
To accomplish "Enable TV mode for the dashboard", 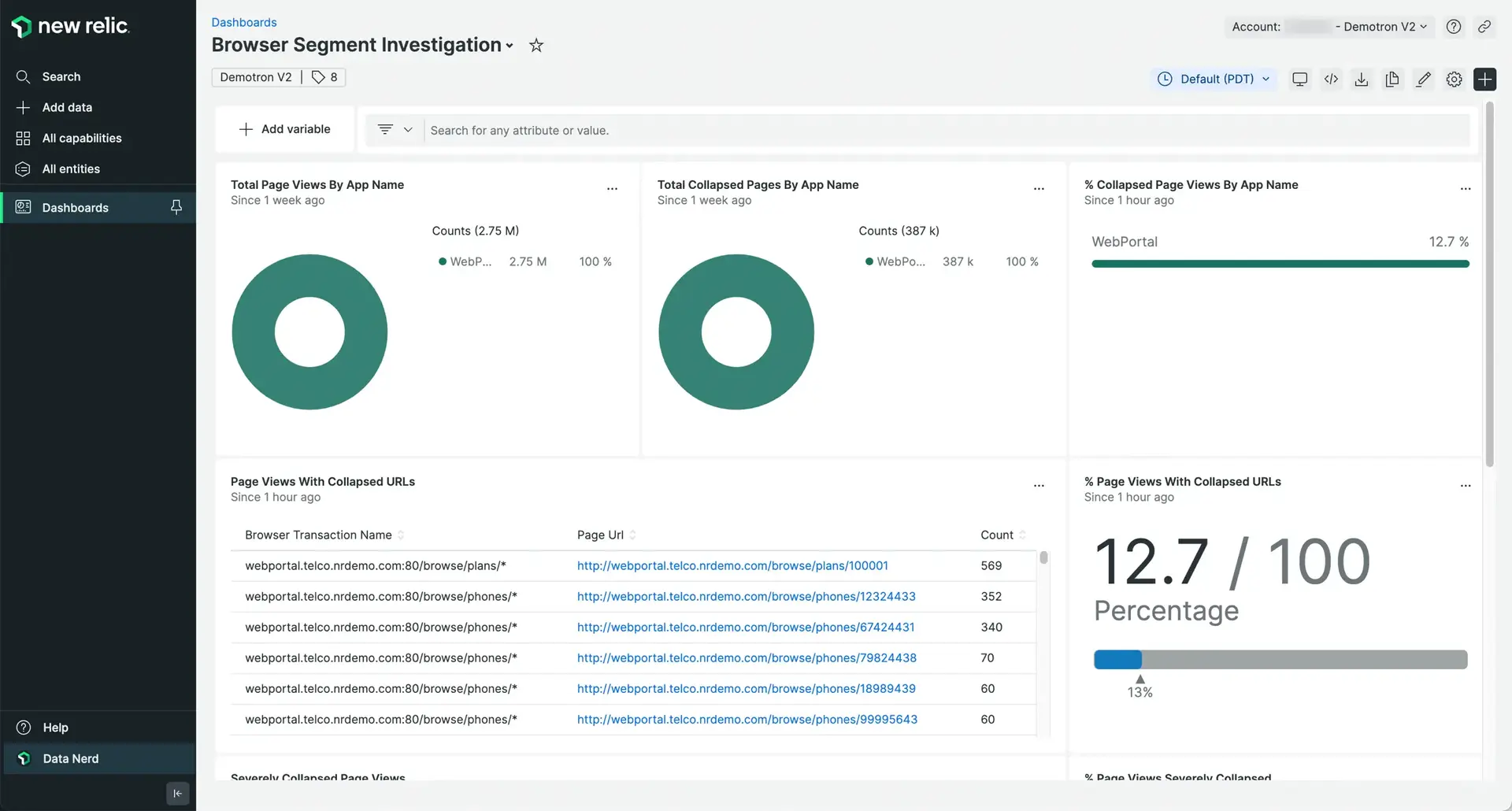I will [1299, 79].
